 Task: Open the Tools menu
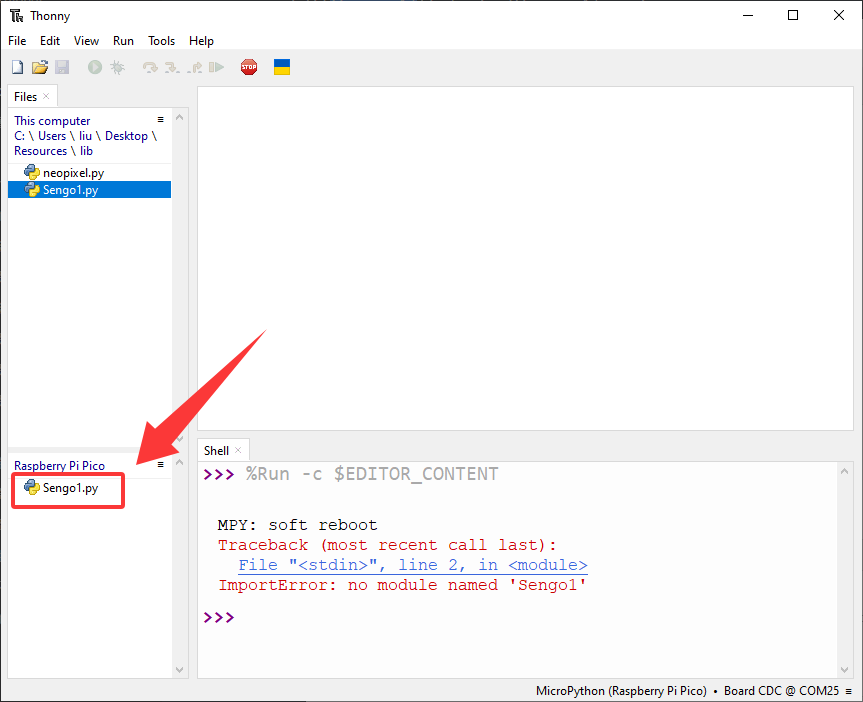click(x=161, y=41)
